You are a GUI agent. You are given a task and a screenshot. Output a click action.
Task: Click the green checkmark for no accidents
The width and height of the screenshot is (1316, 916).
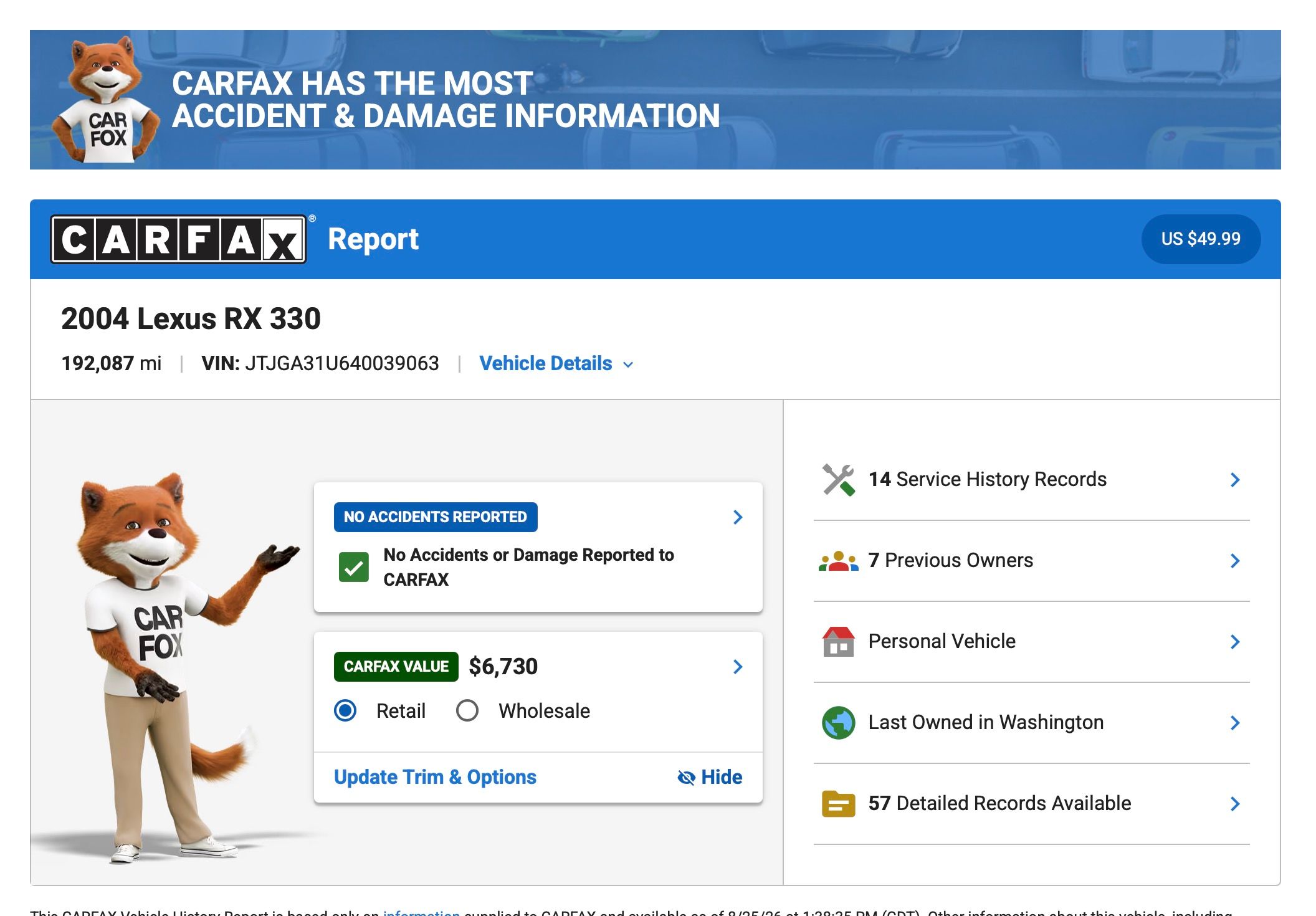354,567
